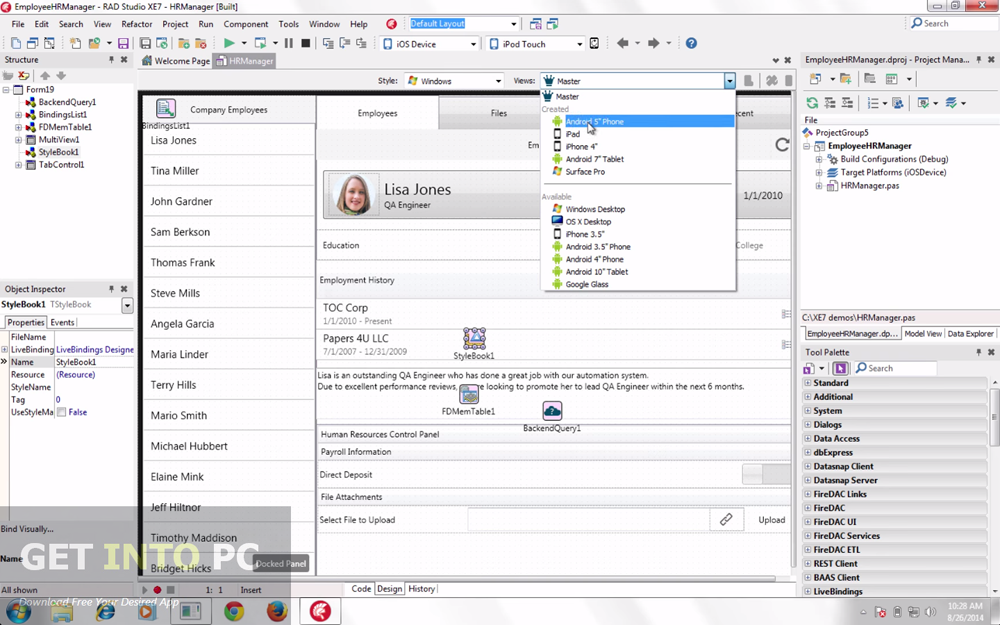Click the Project Manager refresh green icon
The image size is (1000, 625).
pyautogui.click(x=812, y=103)
